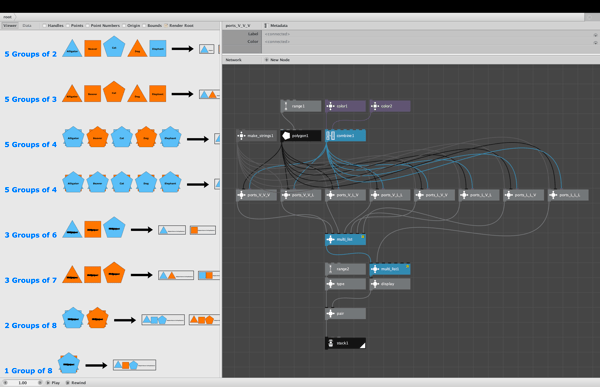Select the polygon1 node
Viewport: 600px width, 387px height.
pos(301,136)
